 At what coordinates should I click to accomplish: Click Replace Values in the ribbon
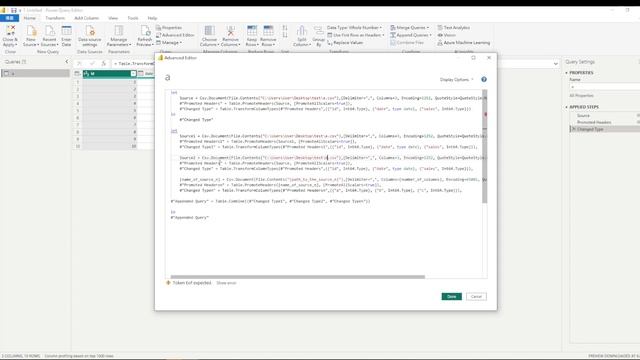tap(345, 42)
